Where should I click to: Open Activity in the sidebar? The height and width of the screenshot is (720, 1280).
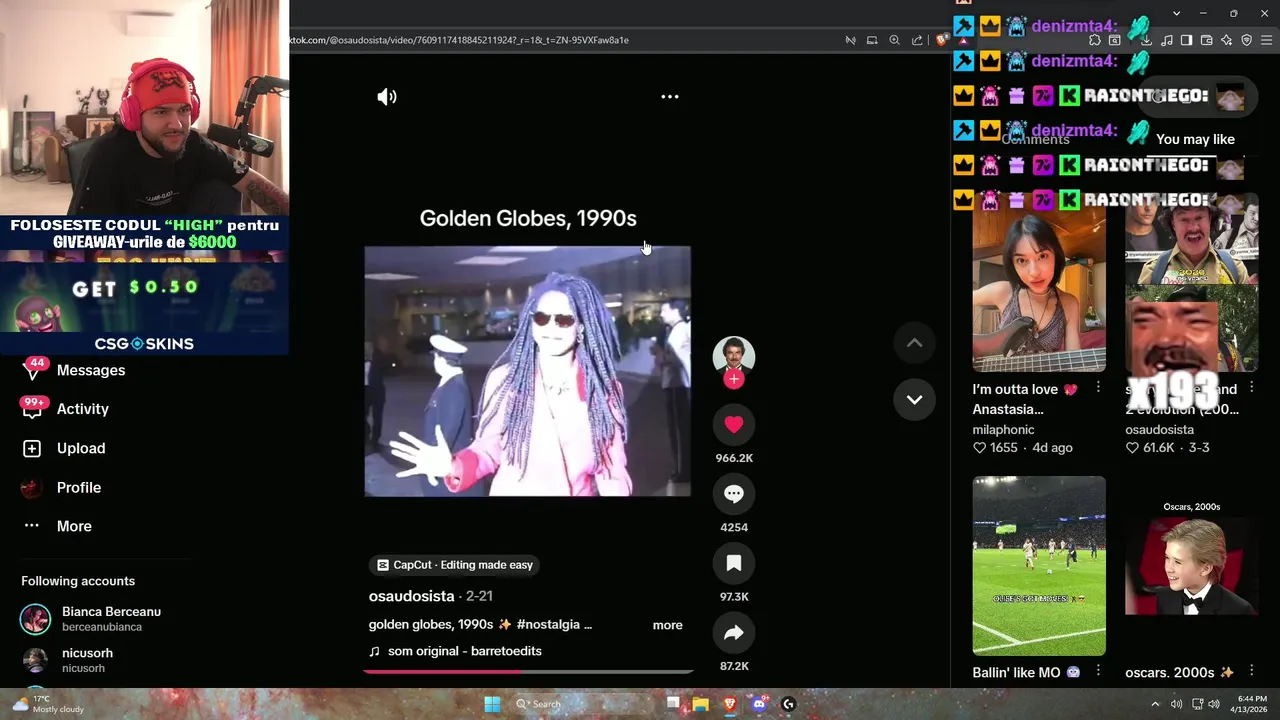pyautogui.click(x=83, y=409)
